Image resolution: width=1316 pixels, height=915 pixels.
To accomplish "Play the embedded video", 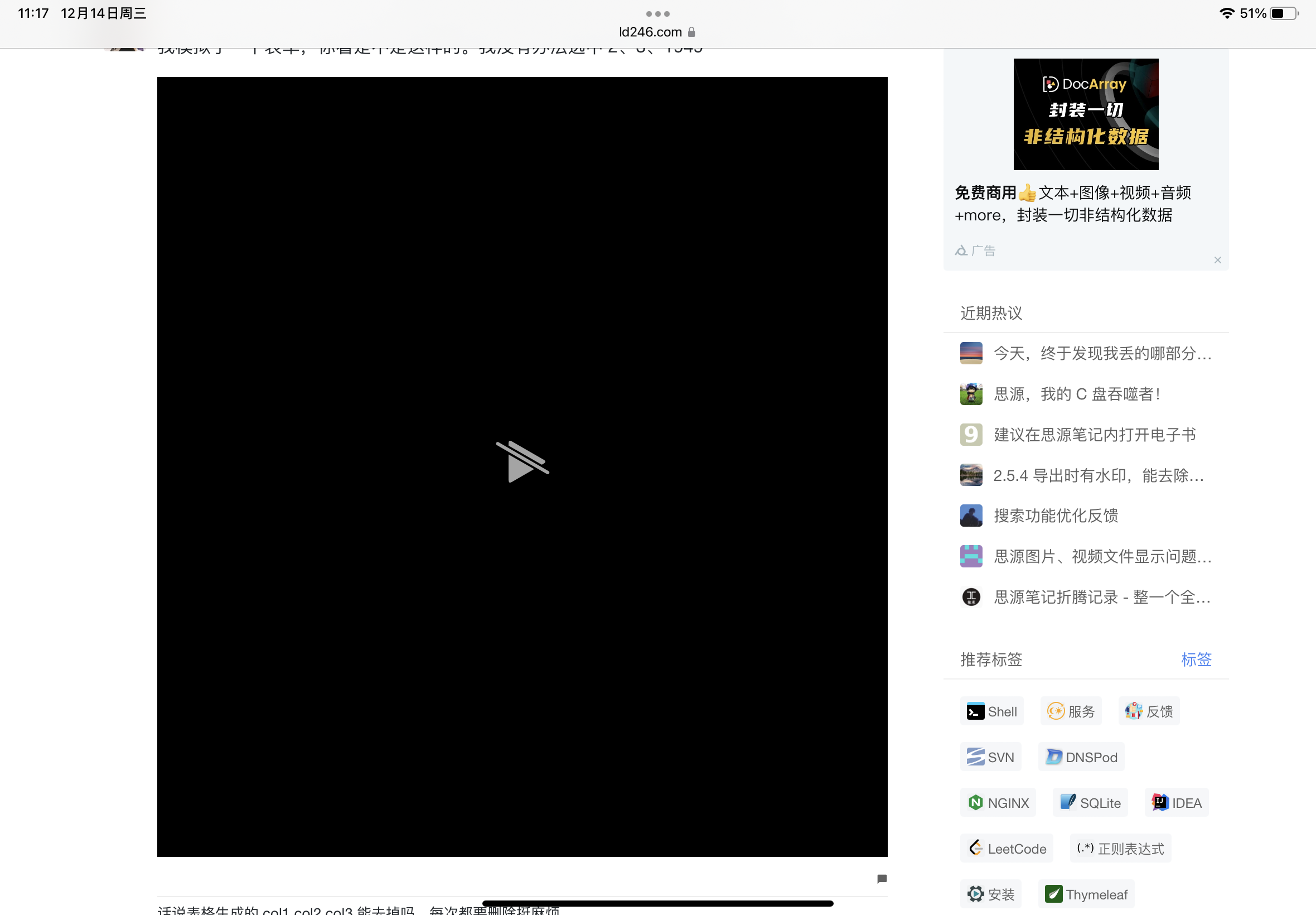I will tap(522, 463).
